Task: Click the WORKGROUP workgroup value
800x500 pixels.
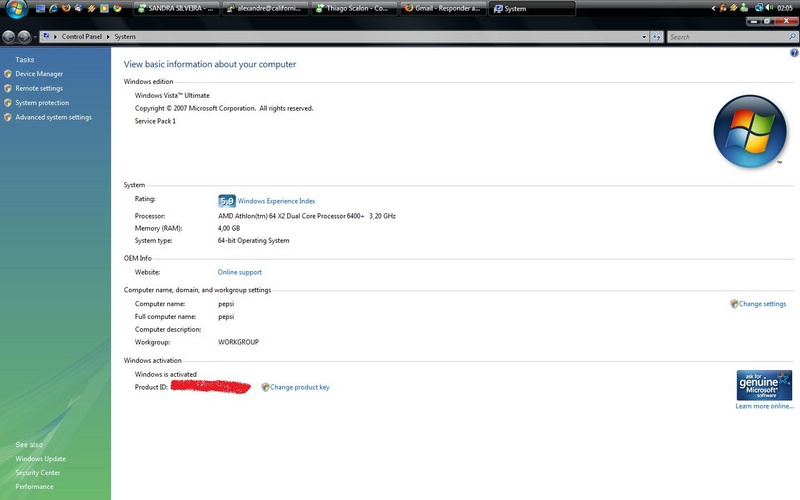Action: click(238, 342)
